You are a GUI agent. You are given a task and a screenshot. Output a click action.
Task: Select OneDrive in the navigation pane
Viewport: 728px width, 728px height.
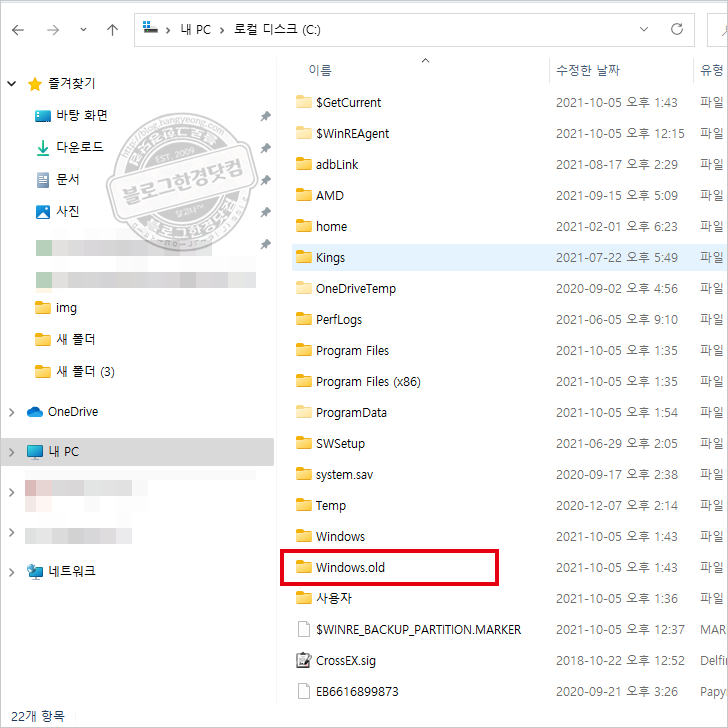point(63,412)
